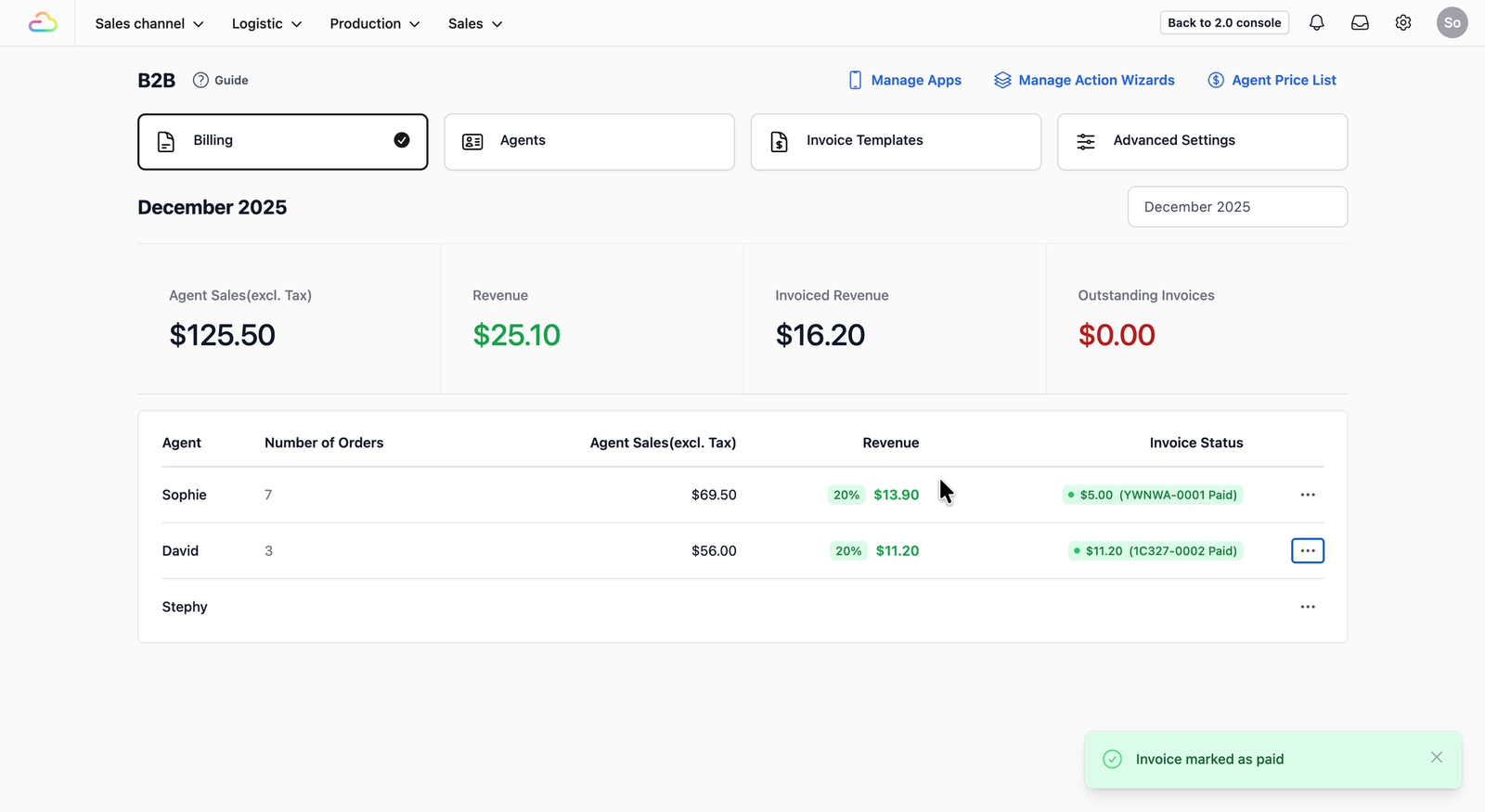
Task: Click the So user avatar
Action: pos(1452,23)
